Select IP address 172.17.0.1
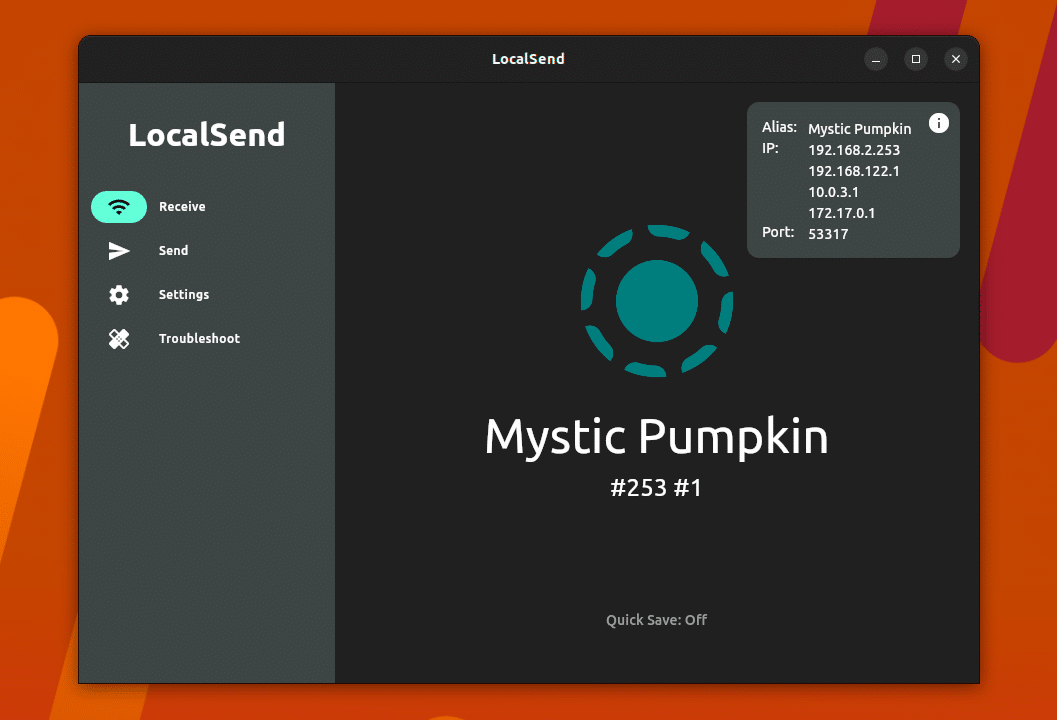The width and height of the screenshot is (1057, 720). (x=841, y=213)
